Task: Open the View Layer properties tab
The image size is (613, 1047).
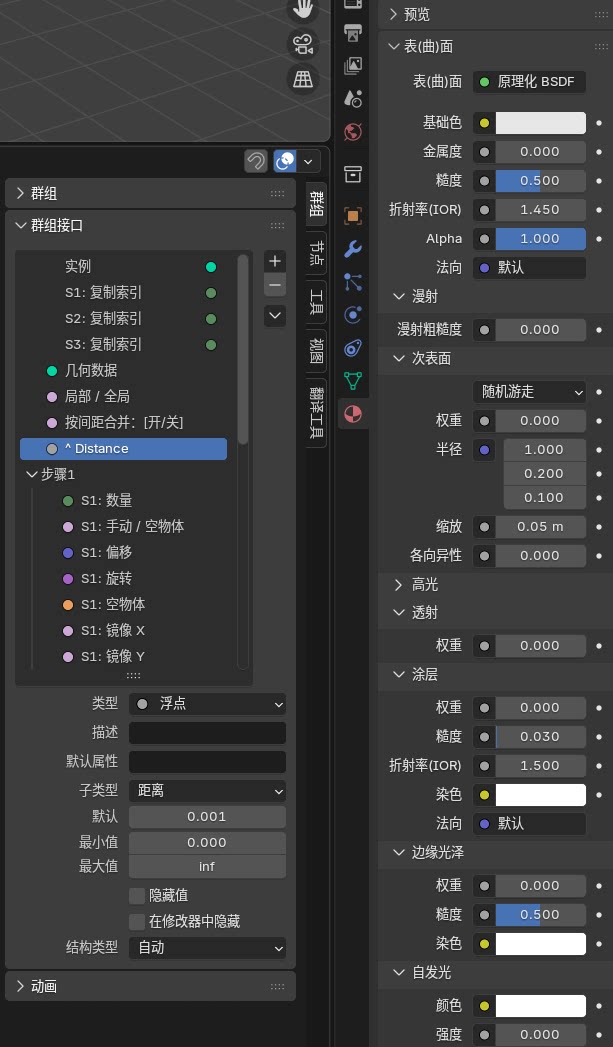Action: tap(353, 65)
